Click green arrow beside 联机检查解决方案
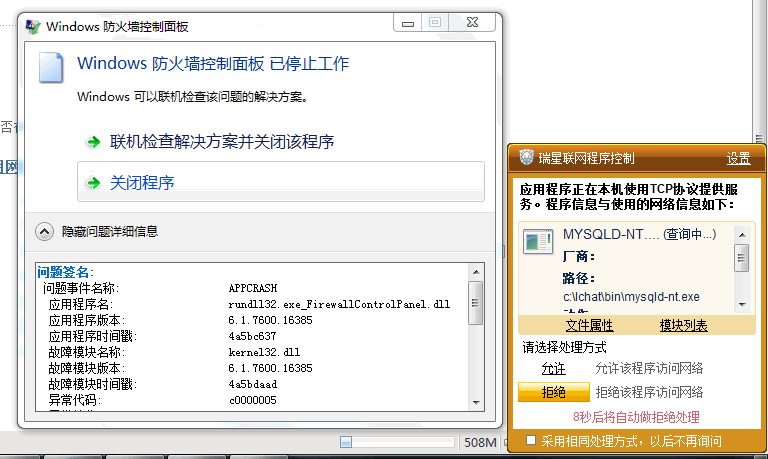 pos(93,143)
